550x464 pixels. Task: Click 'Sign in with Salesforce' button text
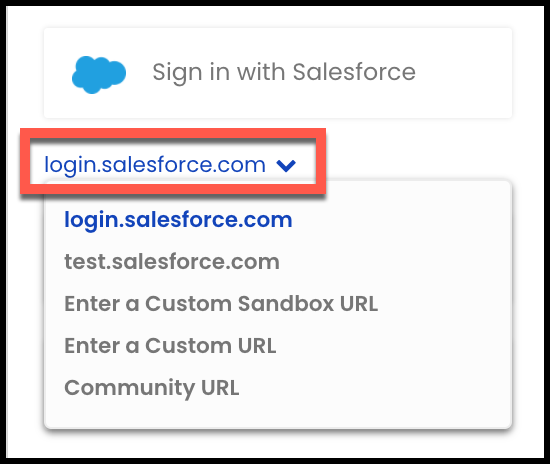[284, 73]
